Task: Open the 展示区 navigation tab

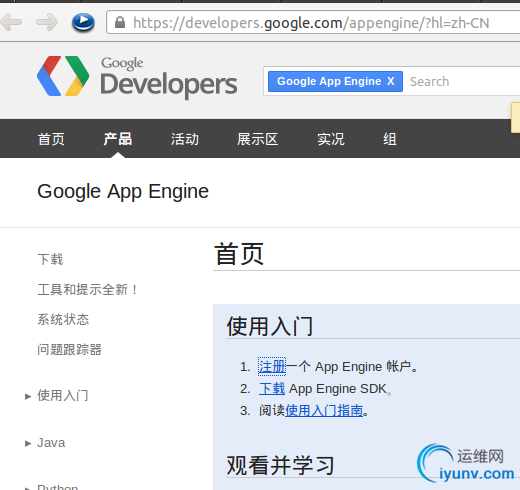Action: (257, 139)
